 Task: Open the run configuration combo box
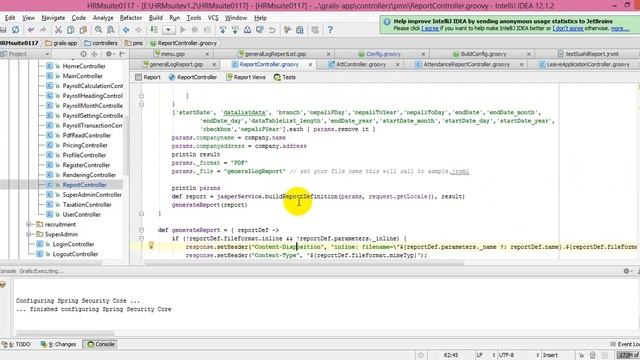tap(168, 30)
